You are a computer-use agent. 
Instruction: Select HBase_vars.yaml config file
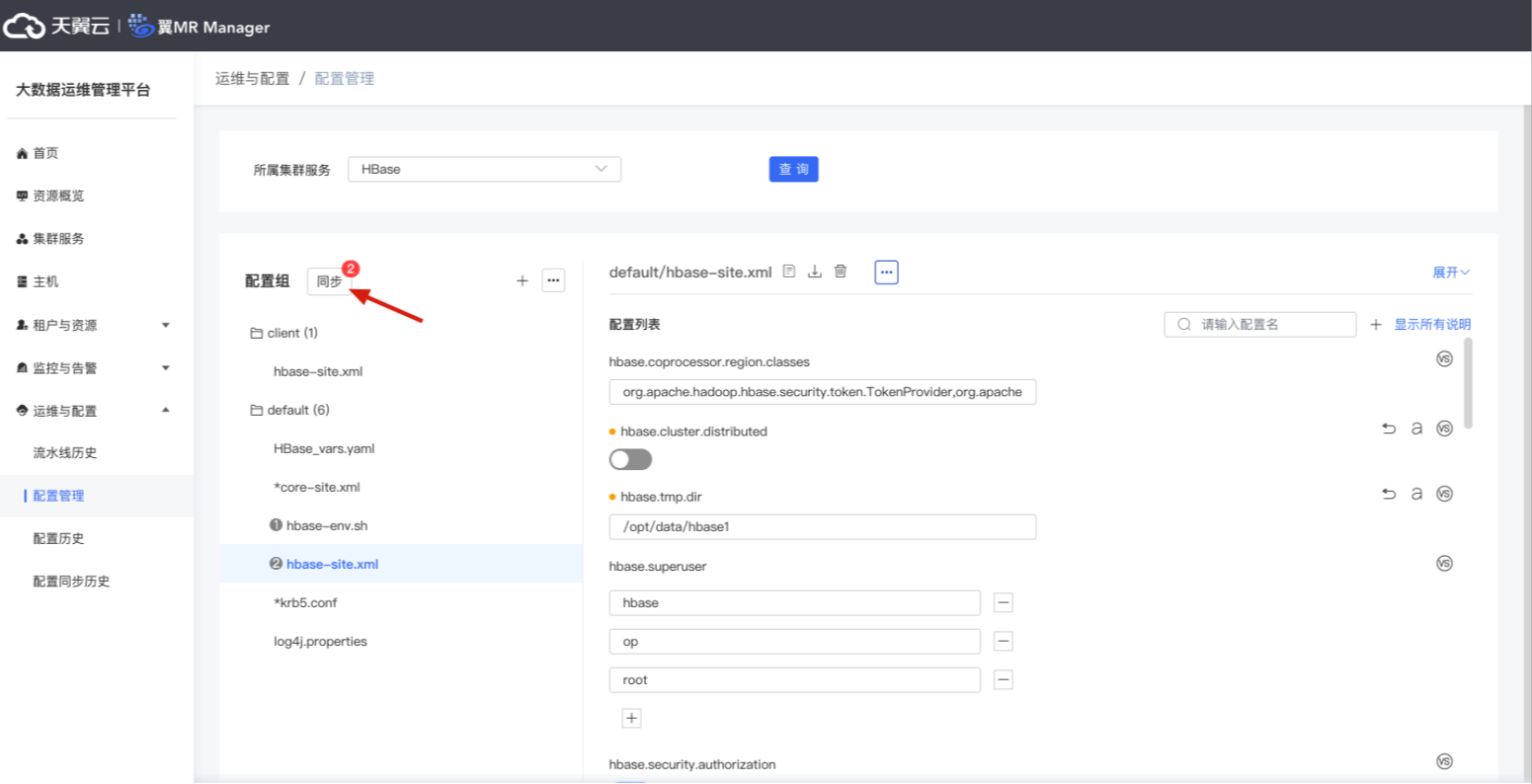pyautogui.click(x=324, y=448)
